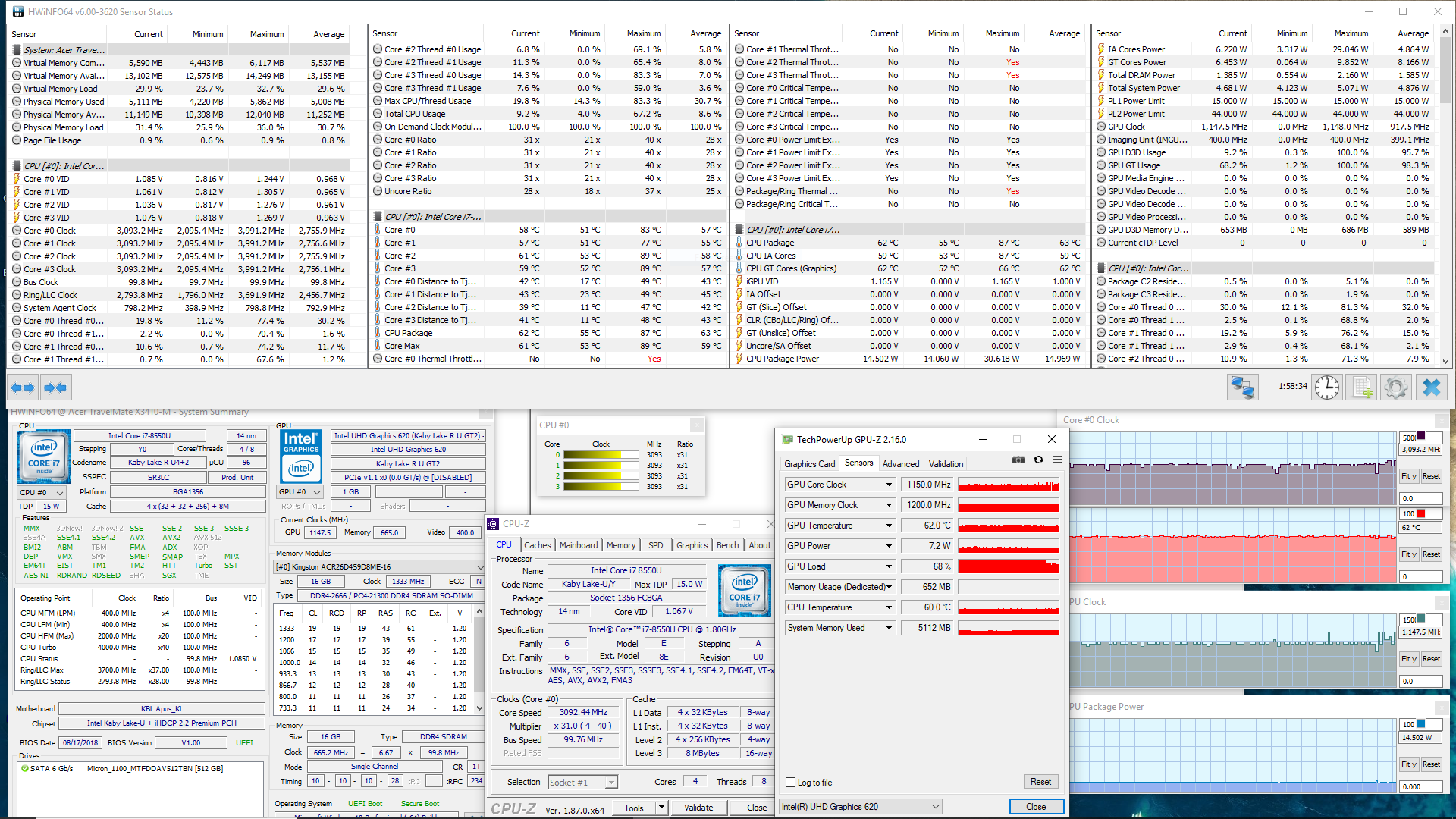Click GPU-Z Reset button
The image size is (1456, 819).
(1040, 782)
